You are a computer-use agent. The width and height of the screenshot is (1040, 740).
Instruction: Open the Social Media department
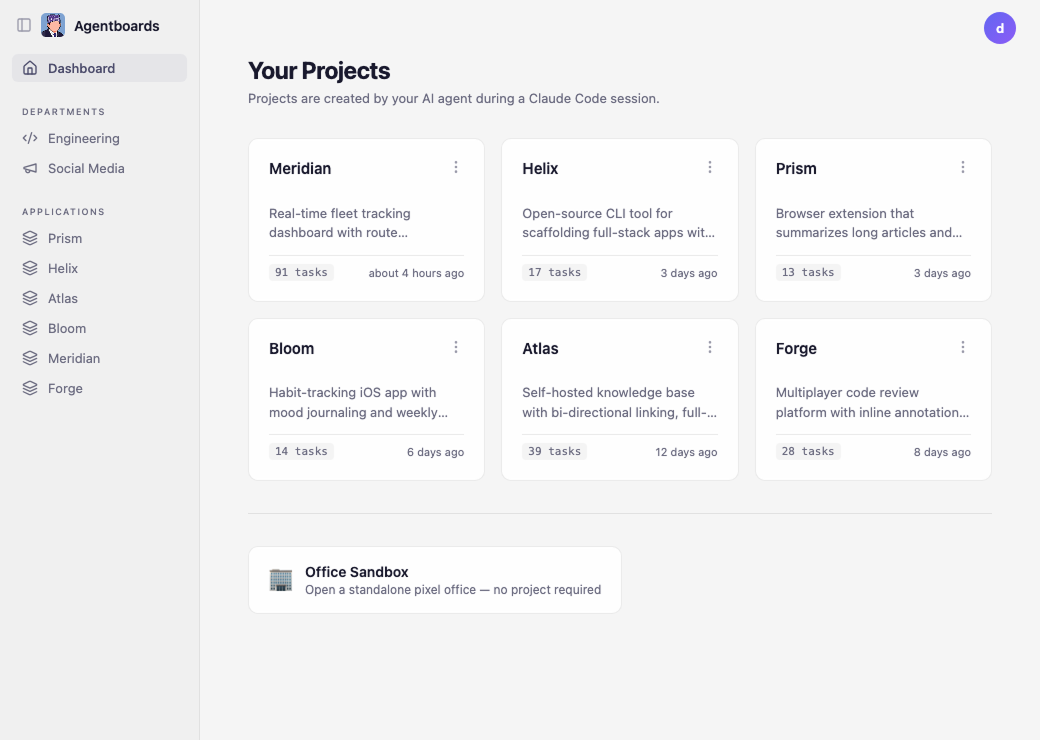coord(85,168)
